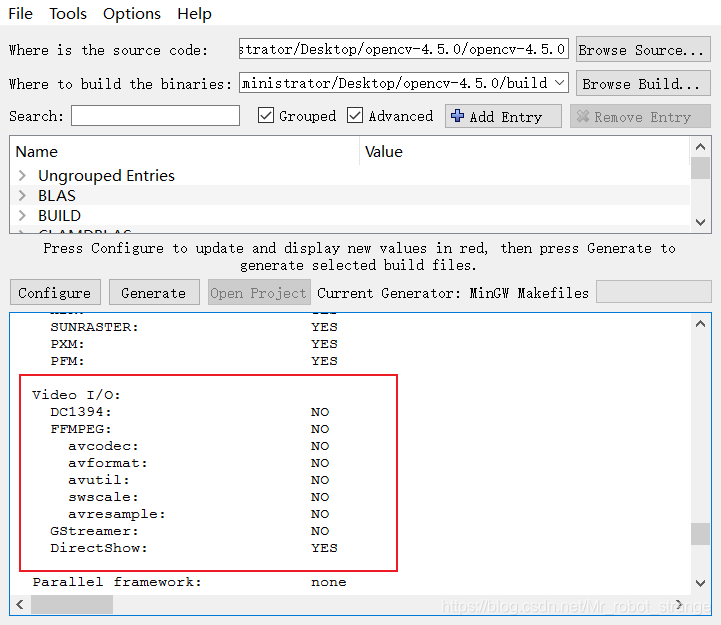721x625 pixels.
Task: Focus the Search input field
Action: 155,115
